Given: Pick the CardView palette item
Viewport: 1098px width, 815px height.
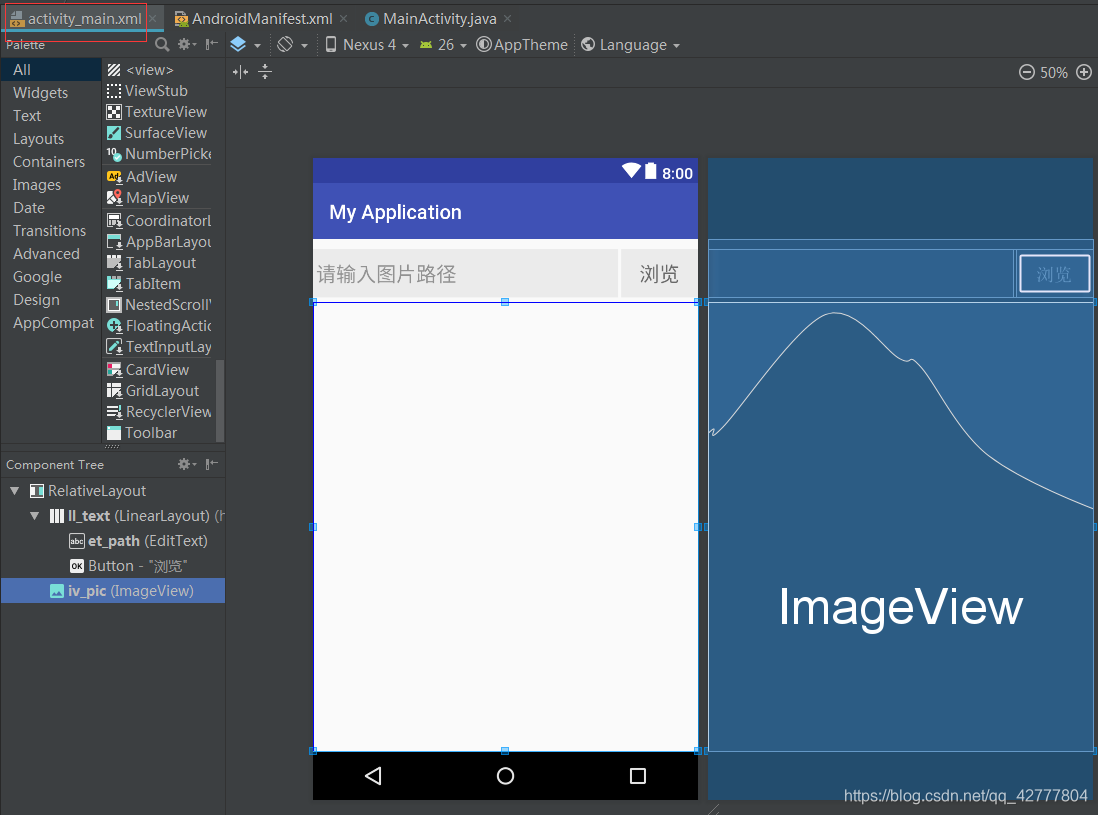Looking at the screenshot, I should tap(158, 370).
